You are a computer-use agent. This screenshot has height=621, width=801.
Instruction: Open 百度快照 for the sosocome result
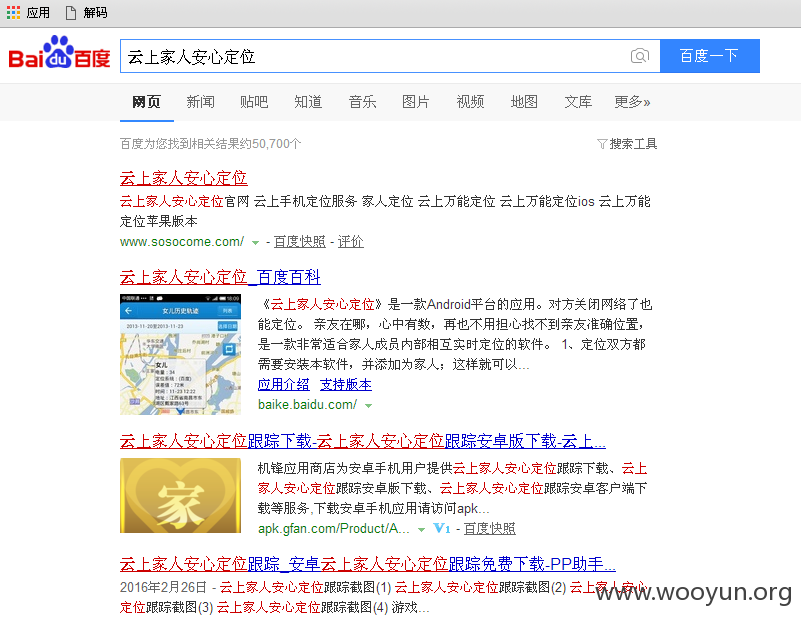(299, 242)
